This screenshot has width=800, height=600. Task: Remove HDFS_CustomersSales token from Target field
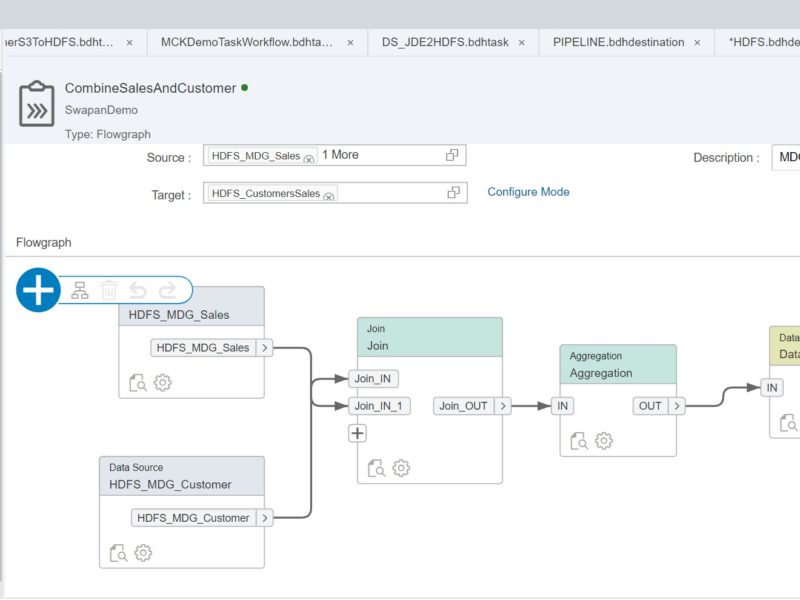click(x=329, y=196)
